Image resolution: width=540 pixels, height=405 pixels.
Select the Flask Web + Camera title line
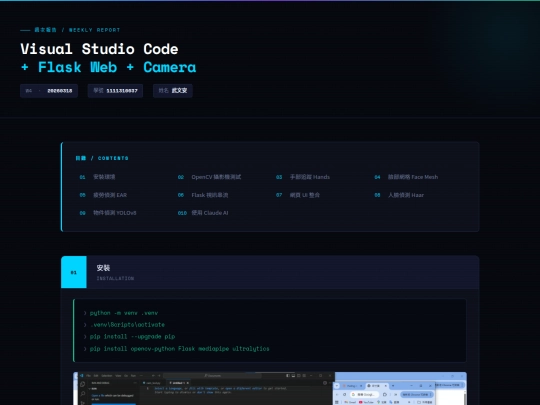coord(108,67)
